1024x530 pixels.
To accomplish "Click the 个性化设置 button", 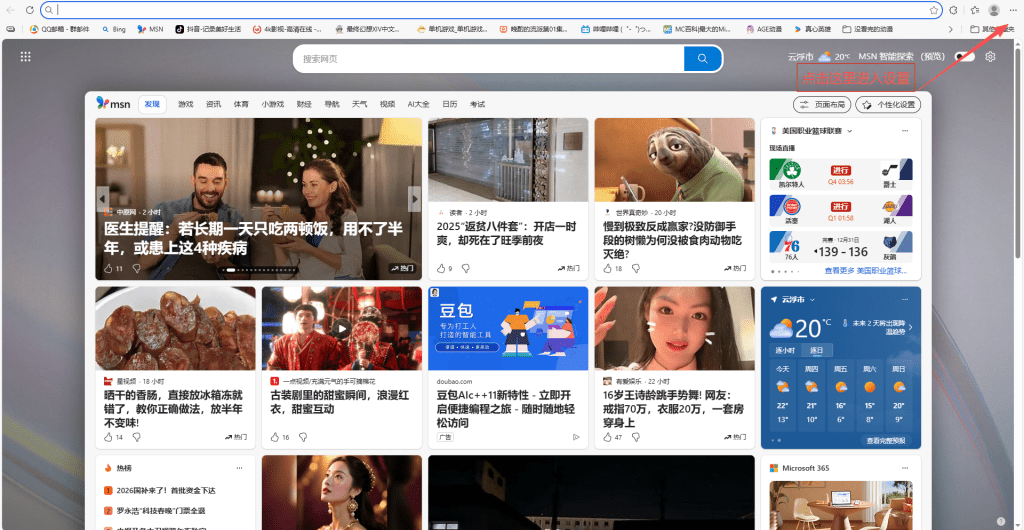I will pyautogui.click(x=889, y=104).
